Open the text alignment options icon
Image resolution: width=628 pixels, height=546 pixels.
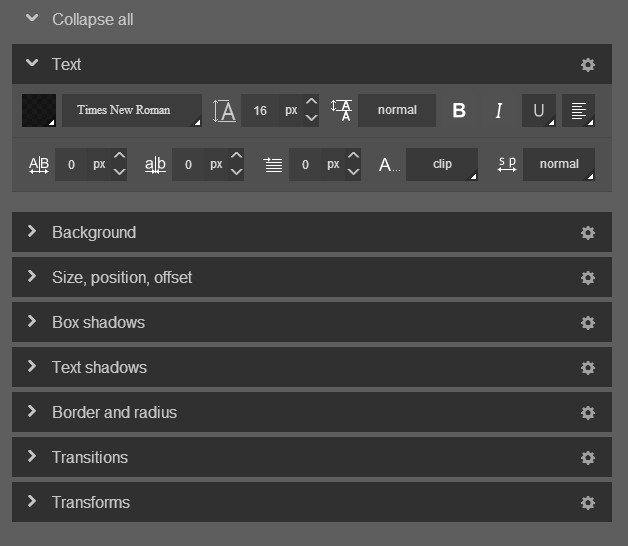(x=578, y=111)
